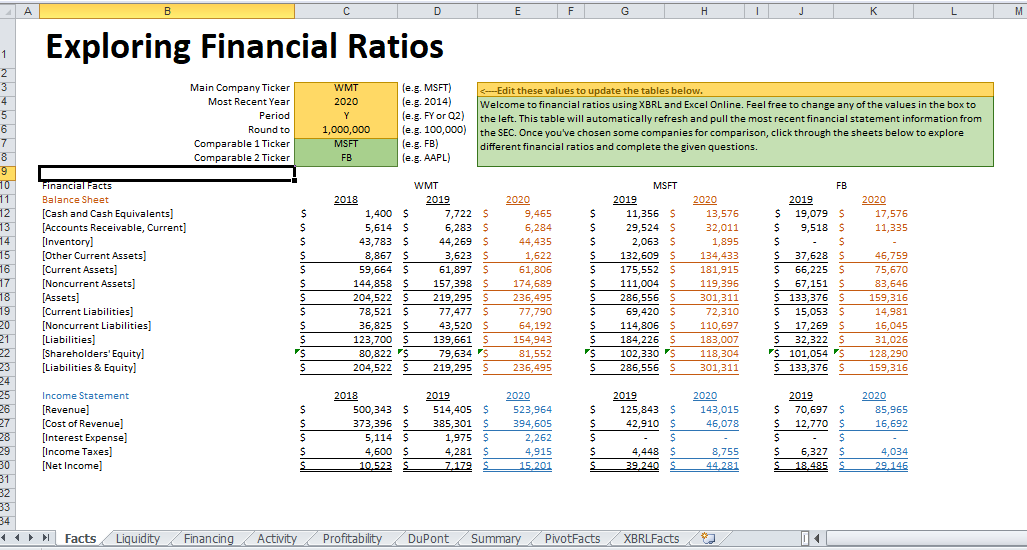Switch to the Liquidity sheet tab
Image resolution: width=1027 pixels, height=550 pixels.
click(138, 538)
